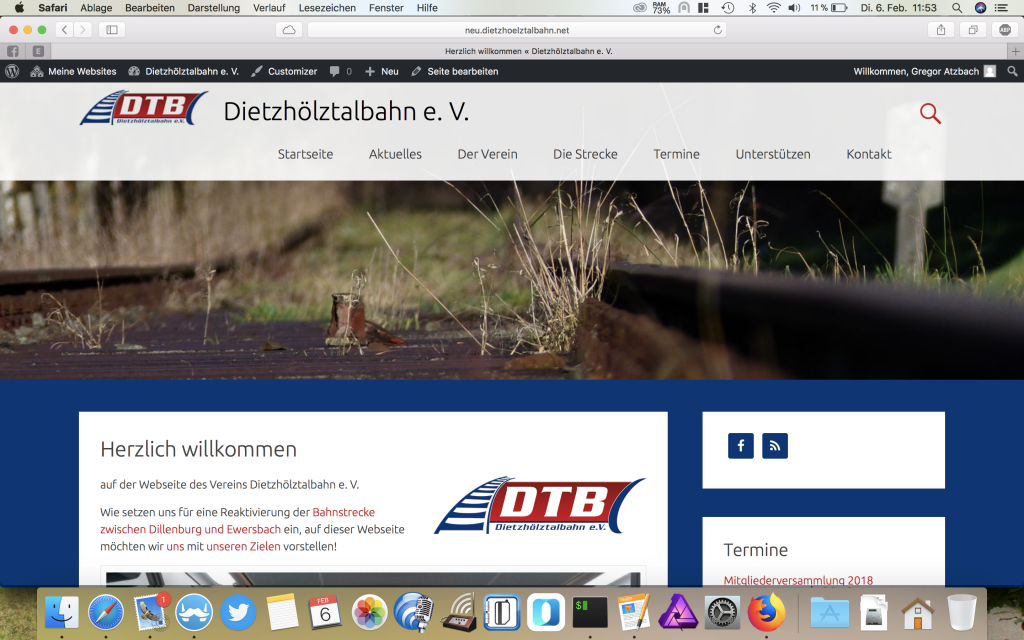Click the iCloud tabs button
1024x640 pixels.
point(289,29)
